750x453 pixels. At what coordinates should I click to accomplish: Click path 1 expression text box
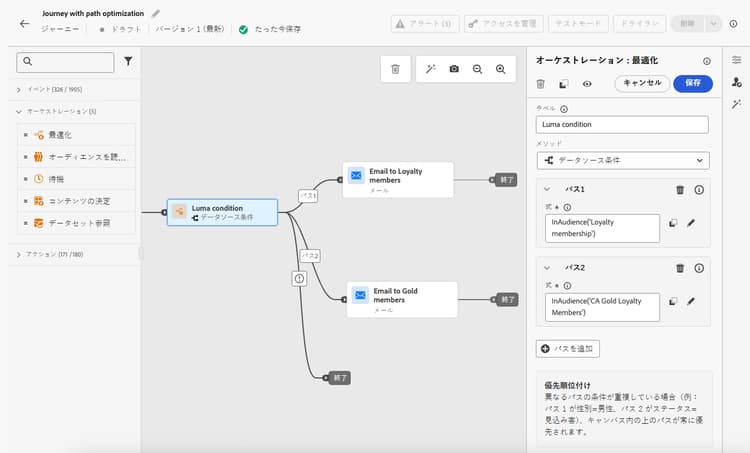pos(602,228)
